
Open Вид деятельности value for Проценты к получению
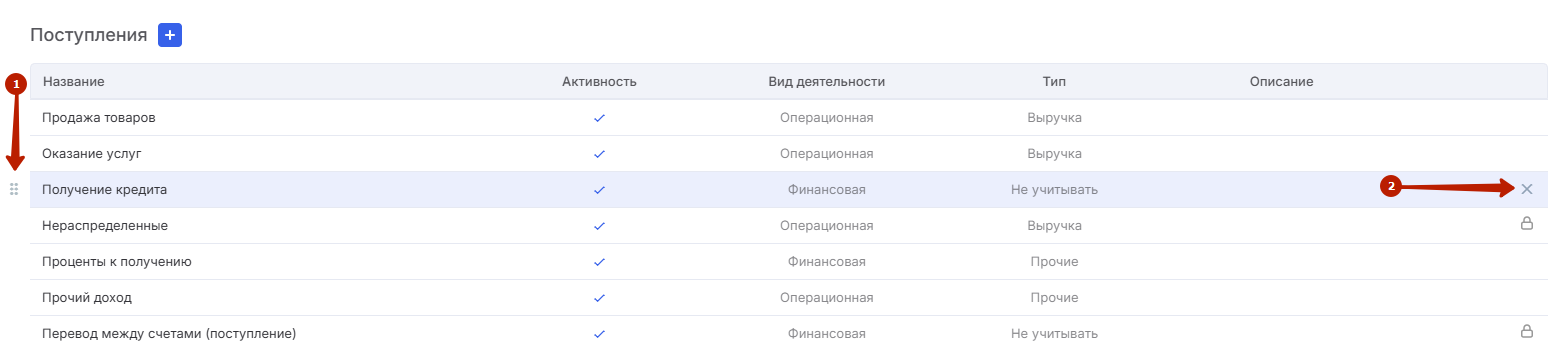[826, 262]
